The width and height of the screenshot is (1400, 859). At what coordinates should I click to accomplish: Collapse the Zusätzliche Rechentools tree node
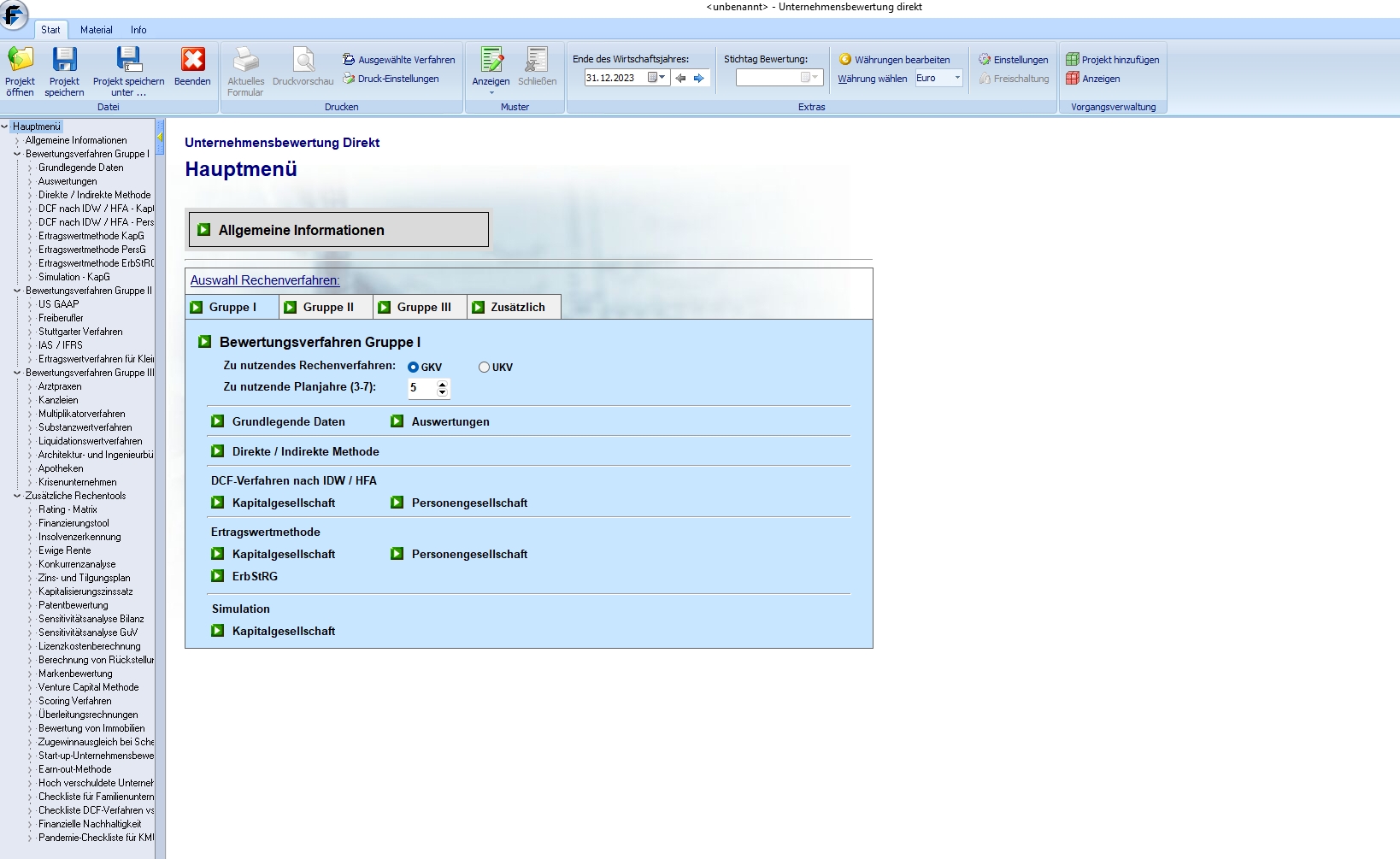tap(17, 496)
